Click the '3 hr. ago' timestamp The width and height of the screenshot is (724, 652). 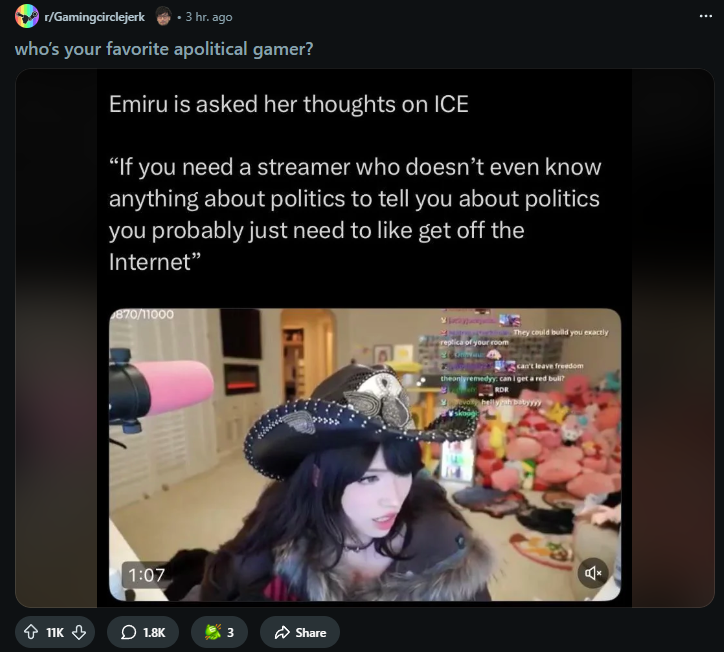[209, 17]
